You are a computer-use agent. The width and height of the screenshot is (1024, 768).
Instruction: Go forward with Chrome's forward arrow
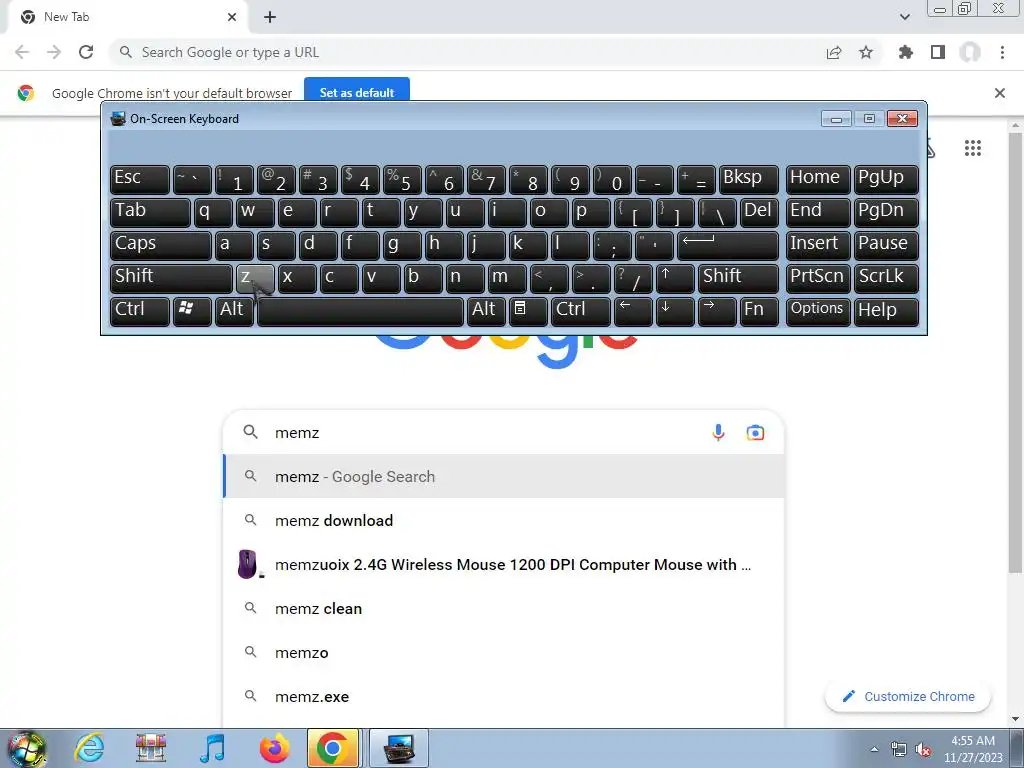pyautogui.click(x=54, y=52)
